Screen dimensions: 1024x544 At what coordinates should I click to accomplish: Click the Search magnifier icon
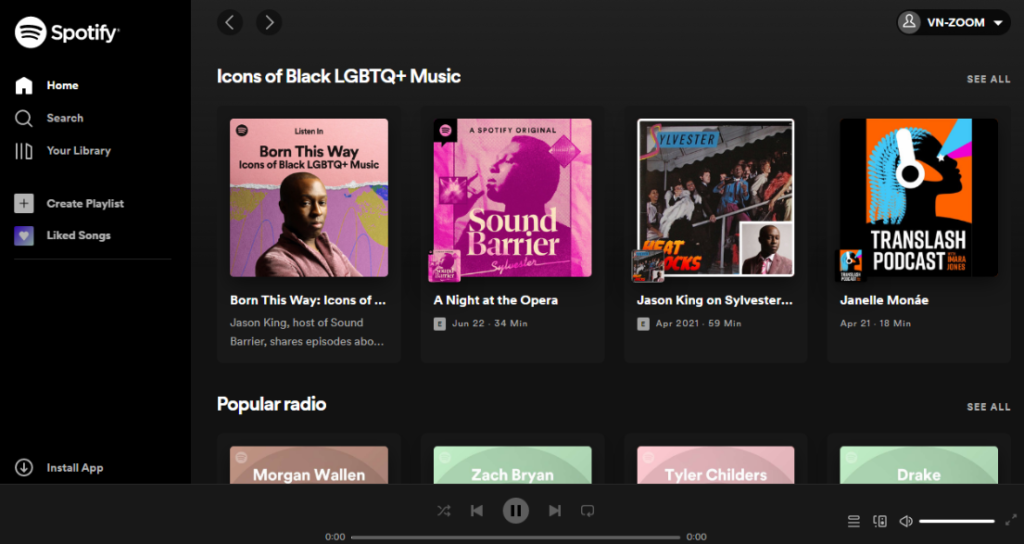pos(24,118)
